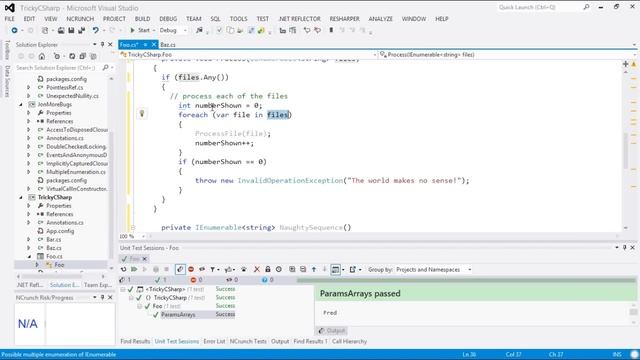Click the rerun/refresh icon in Unit Test Sessions
The image size is (640, 360).
point(124,269)
